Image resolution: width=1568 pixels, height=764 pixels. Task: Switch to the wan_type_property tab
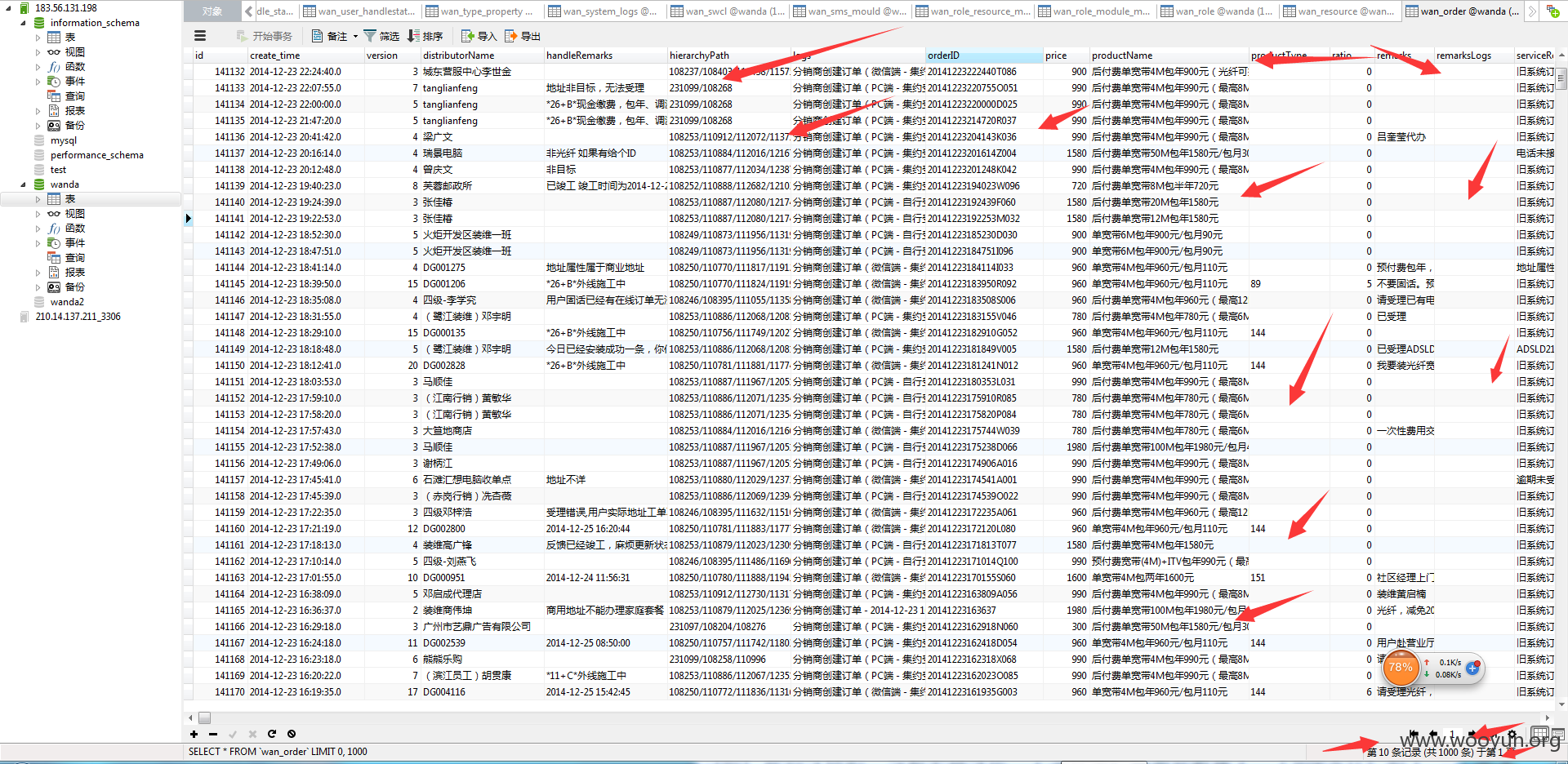[481, 11]
